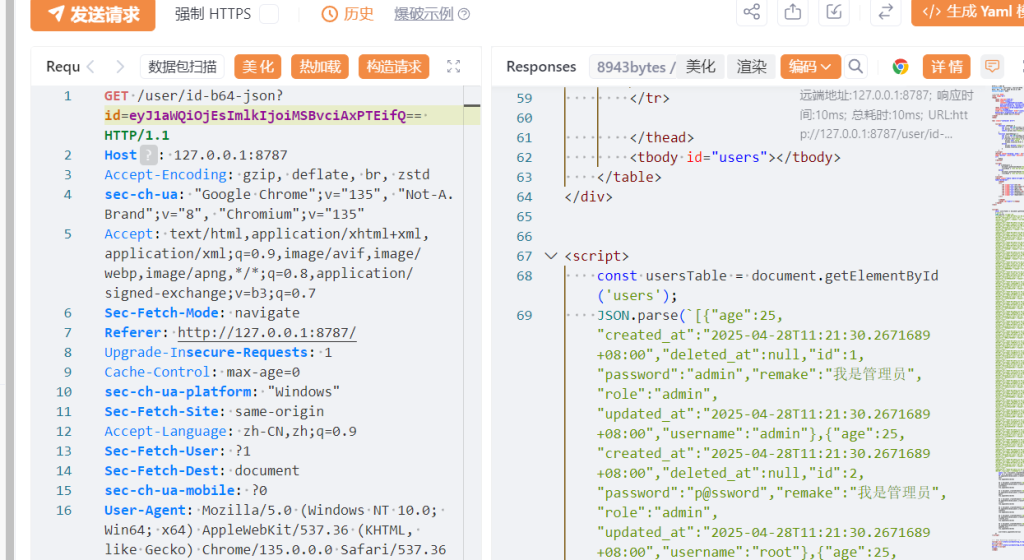This screenshot has width=1024, height=560.
Task: Toggle the 强制 HTTPS checkbox
Action: pos(269,14)
